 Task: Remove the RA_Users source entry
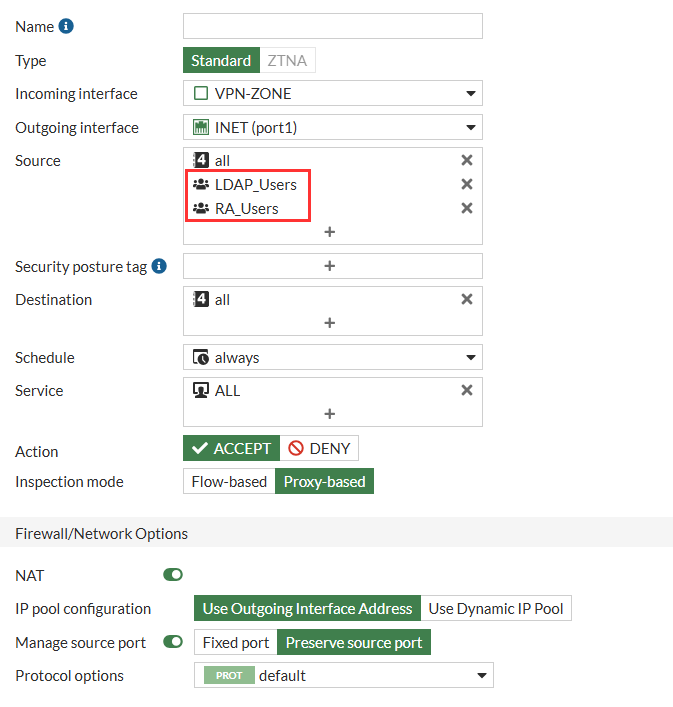coord(467,208)
